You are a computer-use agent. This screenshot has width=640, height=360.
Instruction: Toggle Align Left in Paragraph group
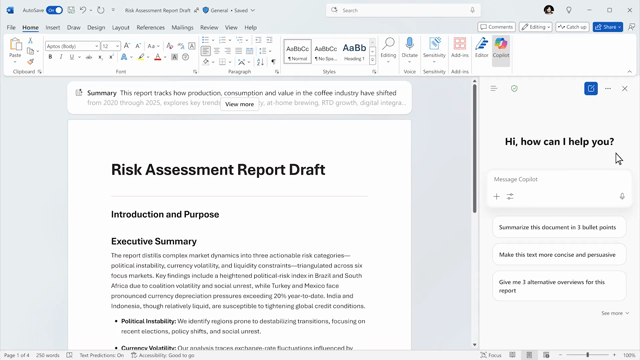coord(206,51)
